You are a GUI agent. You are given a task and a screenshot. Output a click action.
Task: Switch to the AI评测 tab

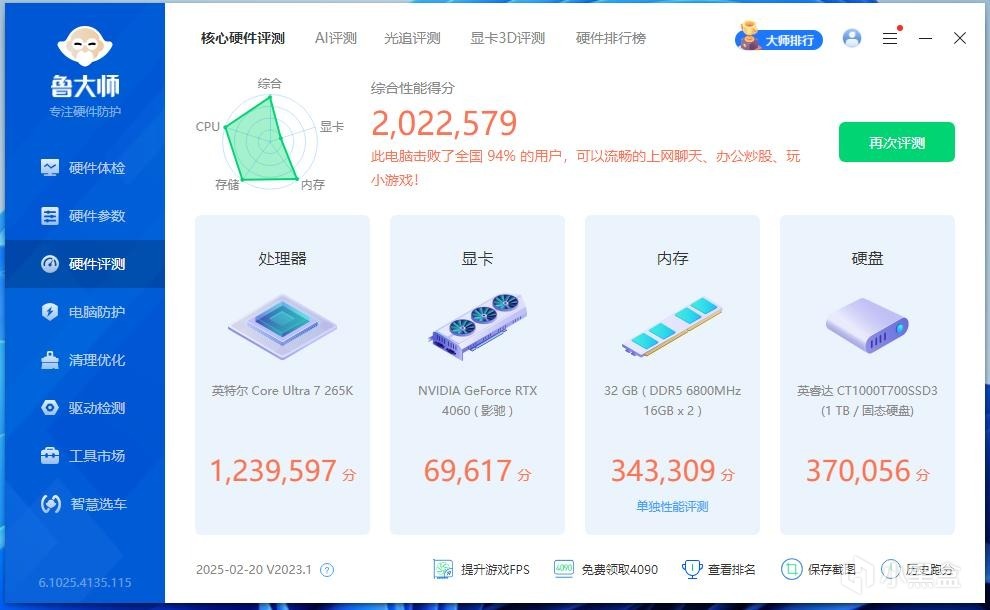click(x=336, y=39)
